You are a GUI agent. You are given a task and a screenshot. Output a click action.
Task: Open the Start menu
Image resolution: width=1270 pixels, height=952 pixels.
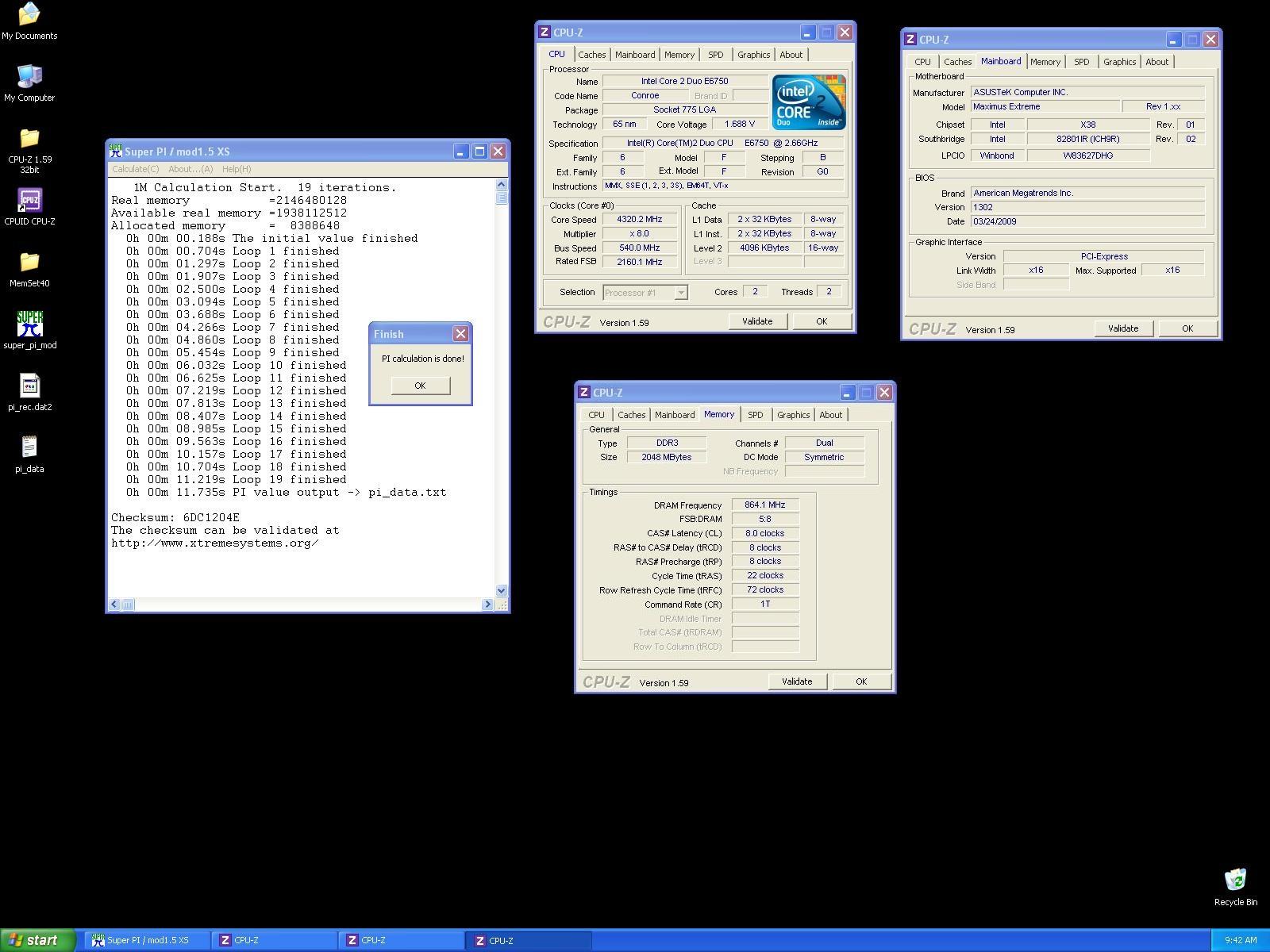click(x=37, y=940)
